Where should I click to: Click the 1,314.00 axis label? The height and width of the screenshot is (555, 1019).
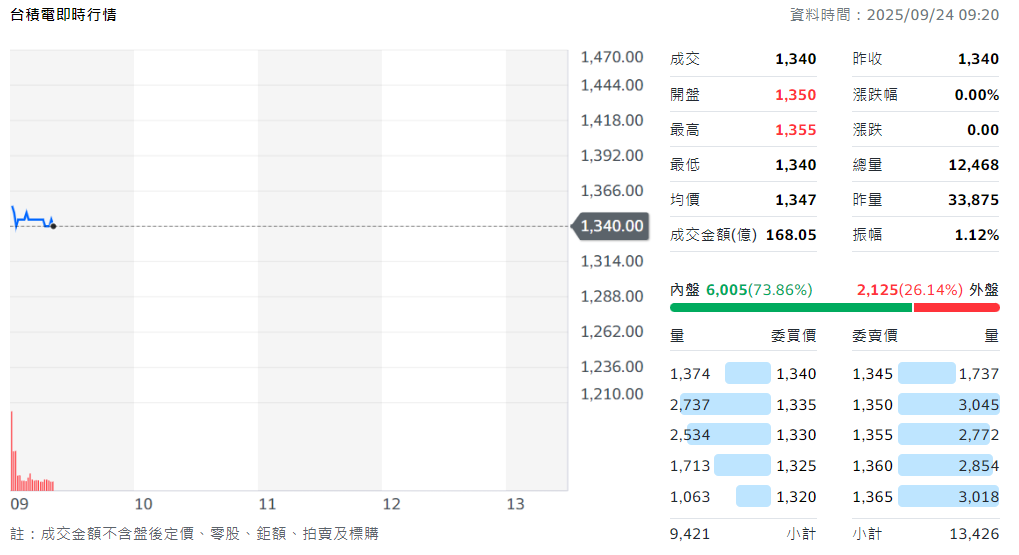[x=612, y=261]
